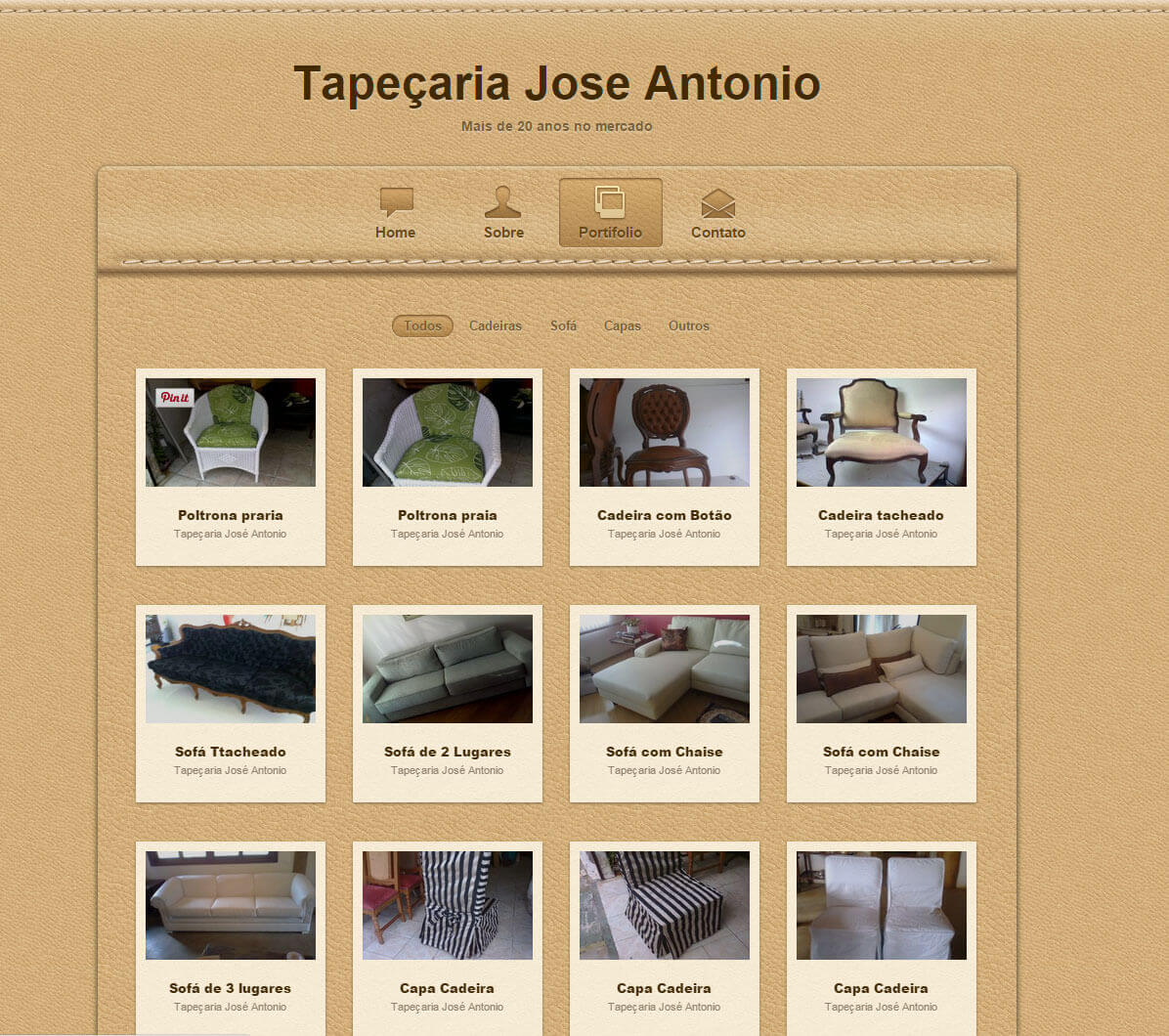Screen dimensions: 1169x1036
Task: Select the Todos filter tab
Action: [422, 325]
